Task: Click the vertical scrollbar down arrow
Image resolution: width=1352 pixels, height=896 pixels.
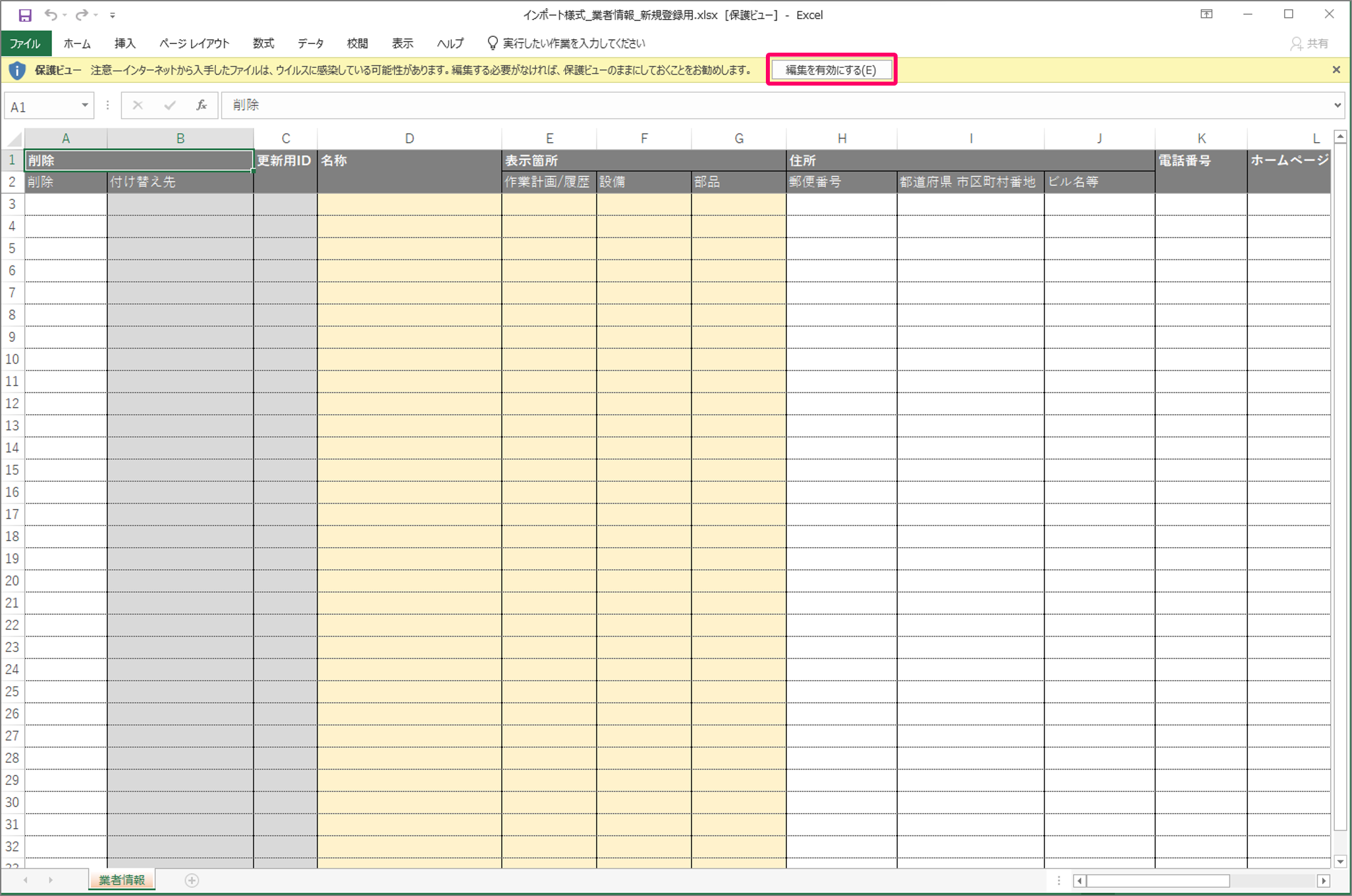Action: tap(1340, 861)
